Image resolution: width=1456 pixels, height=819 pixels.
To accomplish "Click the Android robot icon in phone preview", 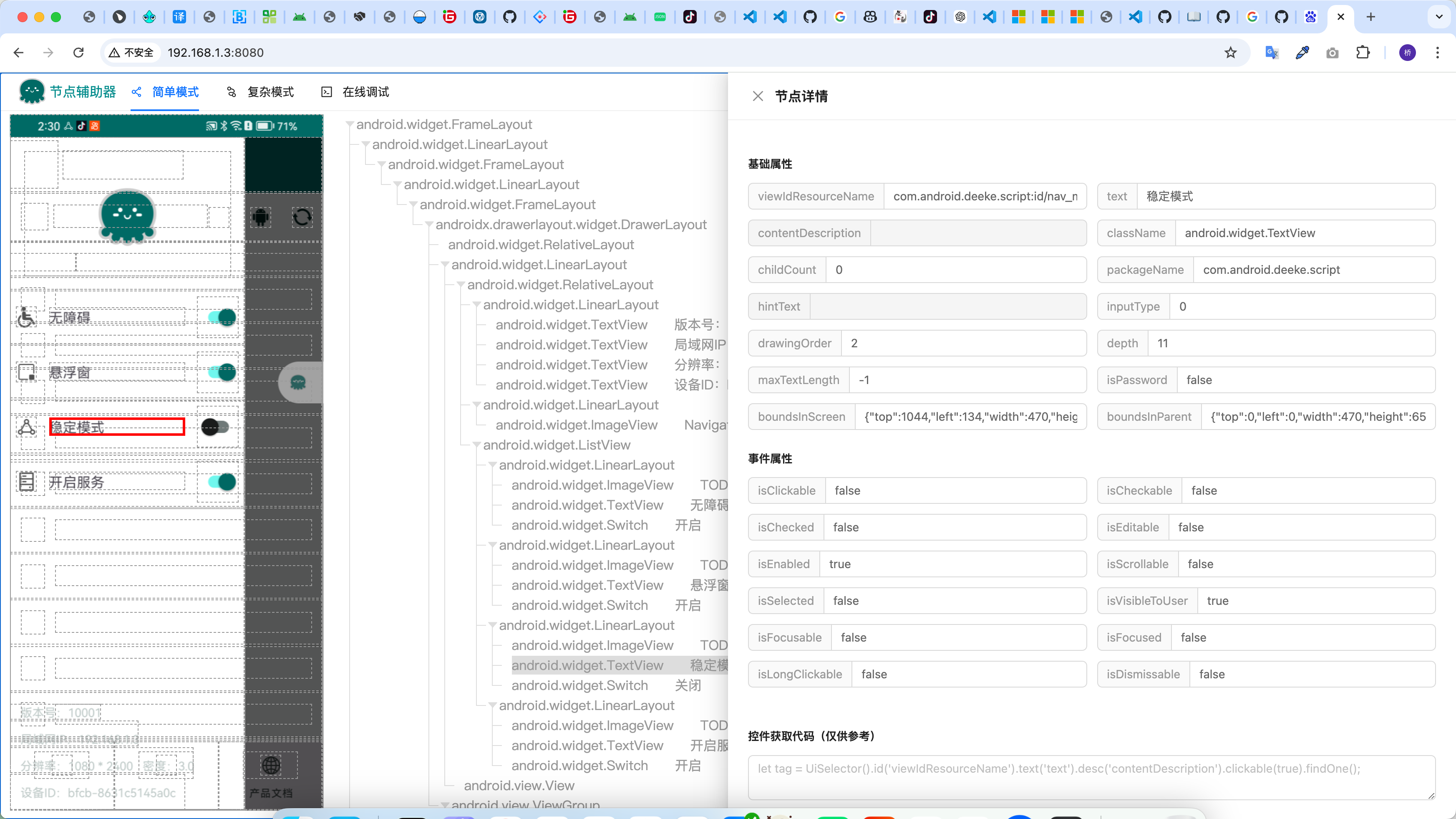I will pyautogui.click(x=261, y=217).
